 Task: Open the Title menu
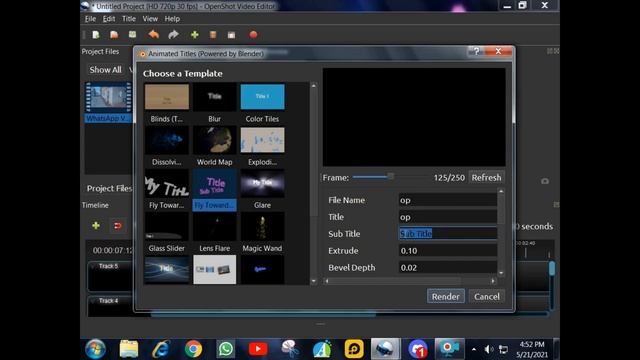(x=129, y=19)
